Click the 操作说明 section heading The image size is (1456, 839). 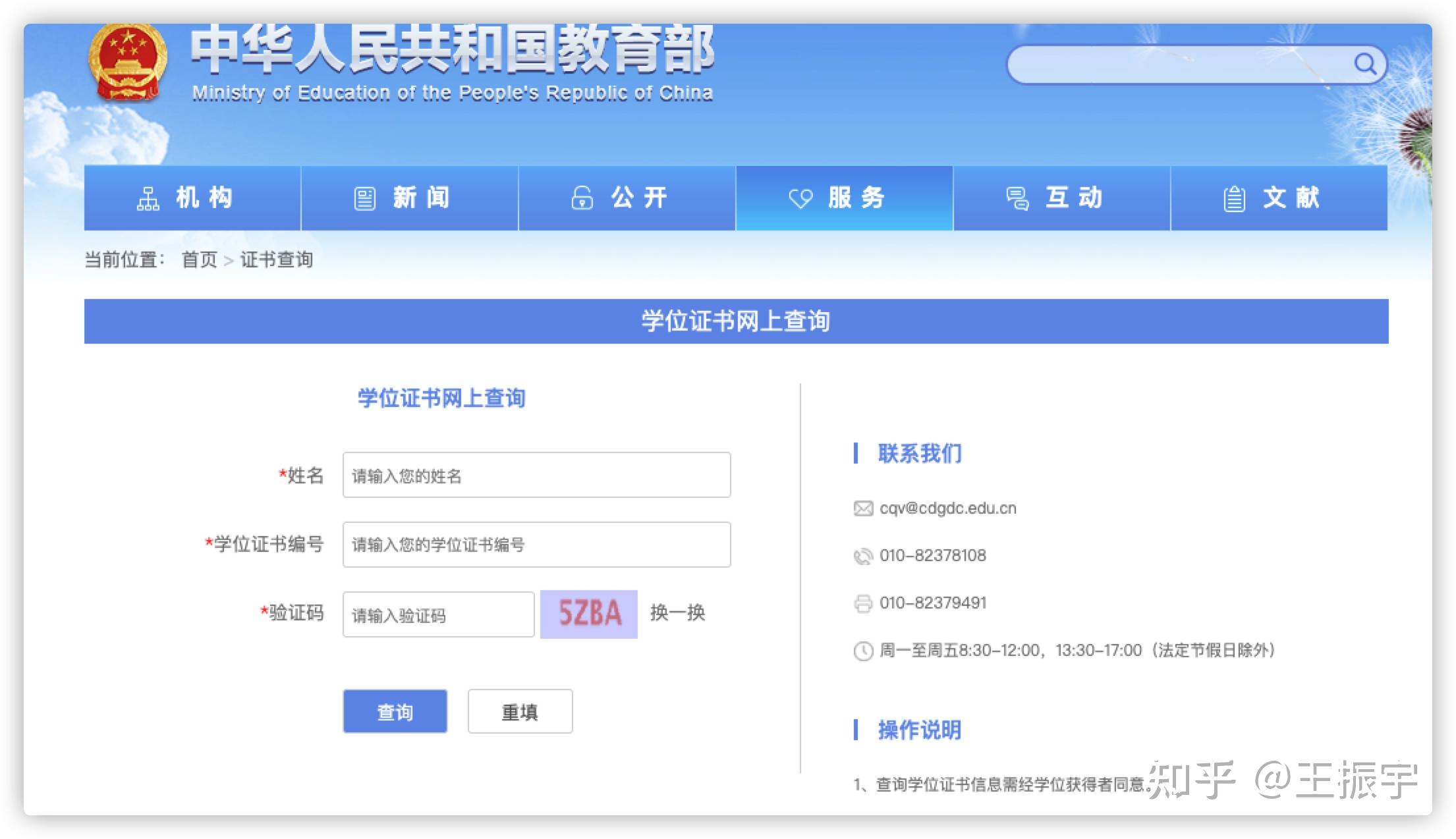[x=919, y=730]
